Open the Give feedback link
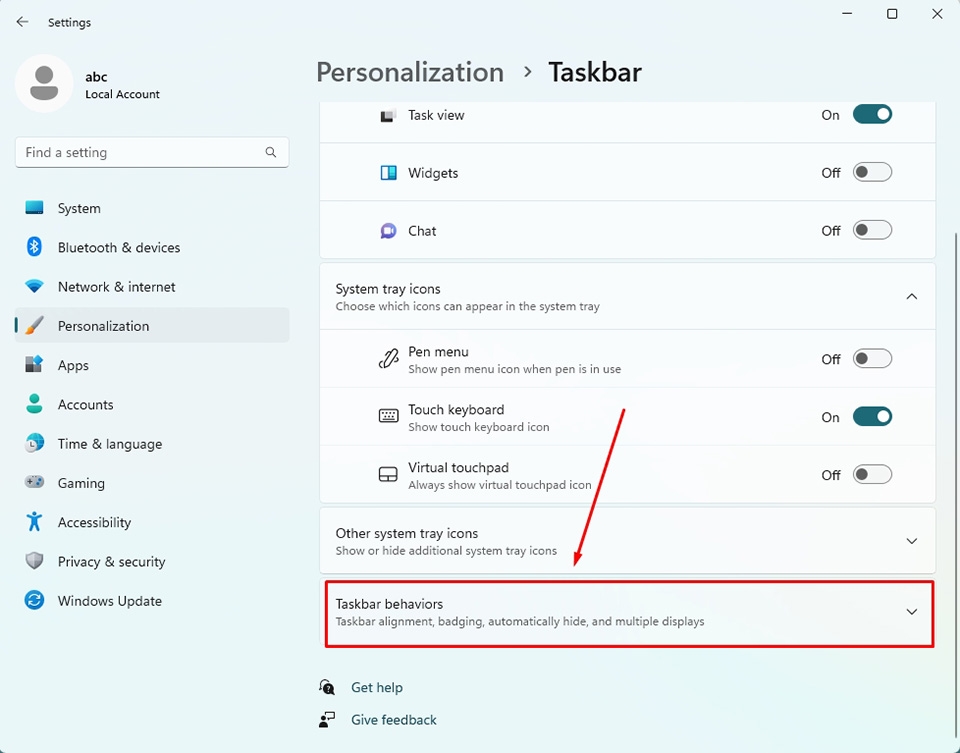 393,719
